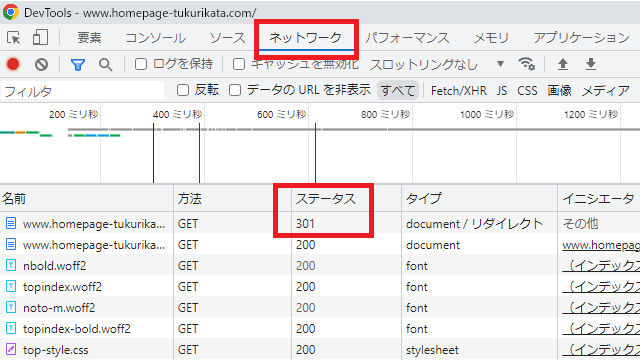Sort by the ステータス column header

347,199
